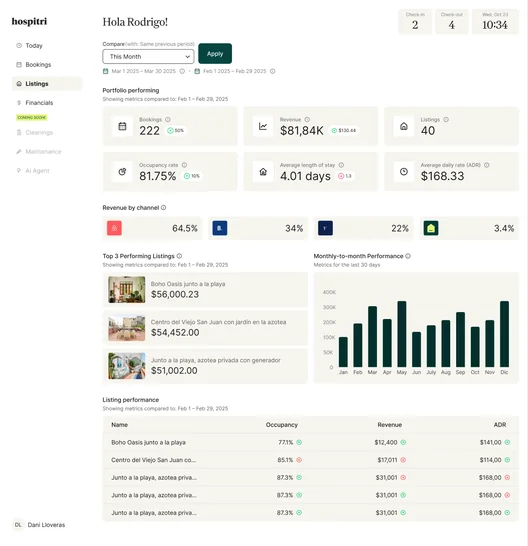
Task: Click the dark navy channel icon at 22%
Action: [325, 228]
